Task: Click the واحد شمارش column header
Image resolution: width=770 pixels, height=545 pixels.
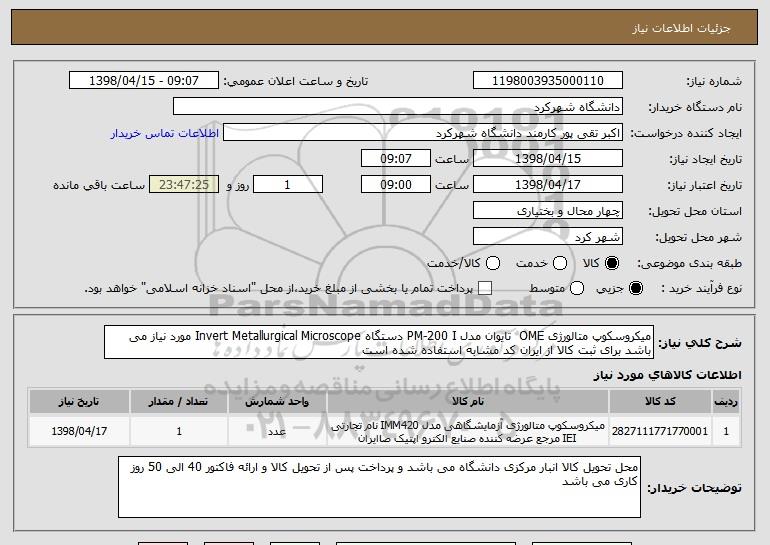Action: (277, 402)
